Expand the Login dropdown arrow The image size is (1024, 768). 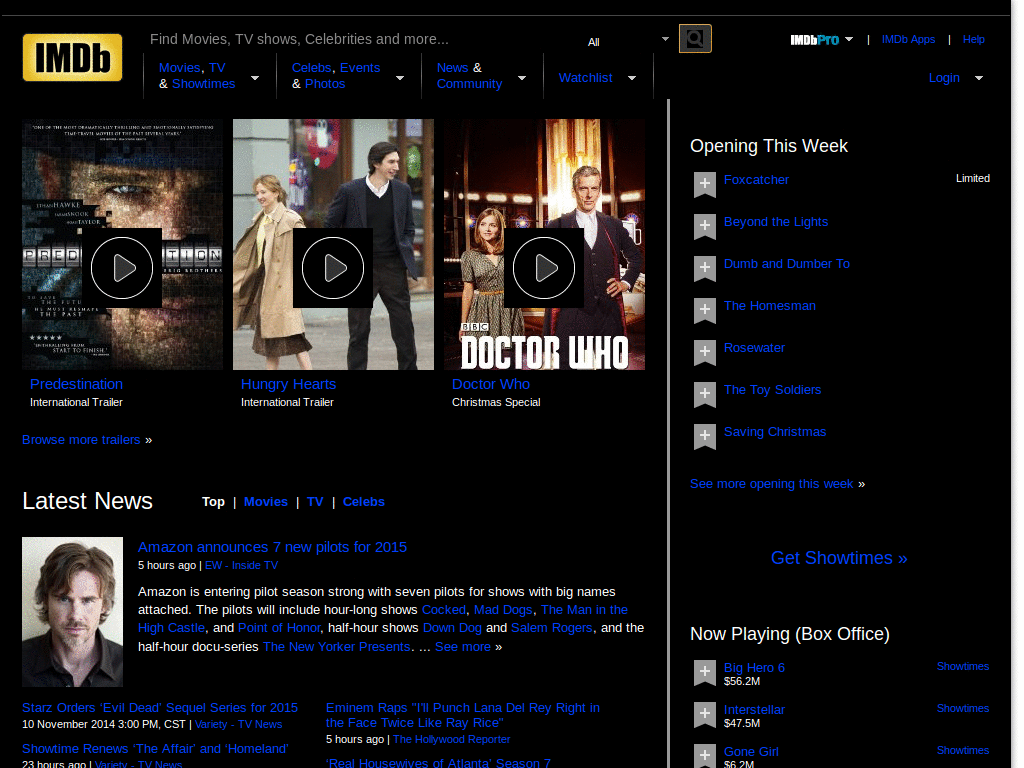(979, 78)
